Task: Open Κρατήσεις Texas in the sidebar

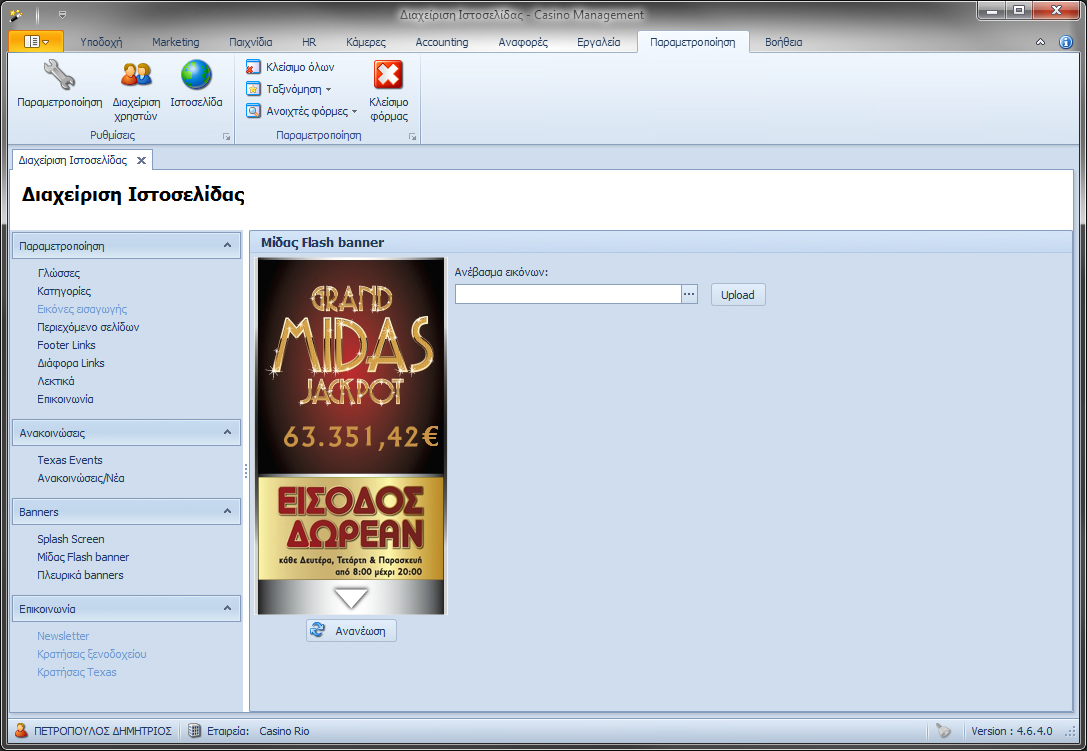Action: click(77, 673)
